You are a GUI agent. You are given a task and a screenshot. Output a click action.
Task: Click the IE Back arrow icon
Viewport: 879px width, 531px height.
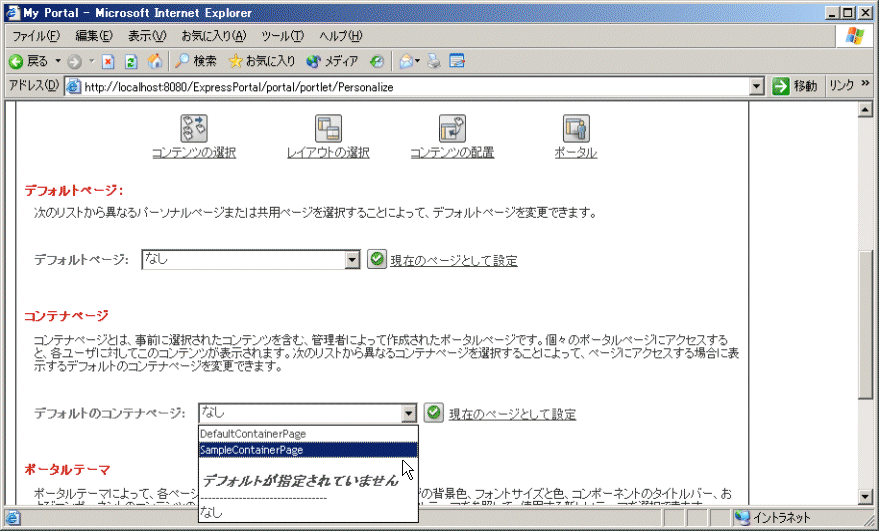pos(16,61)
